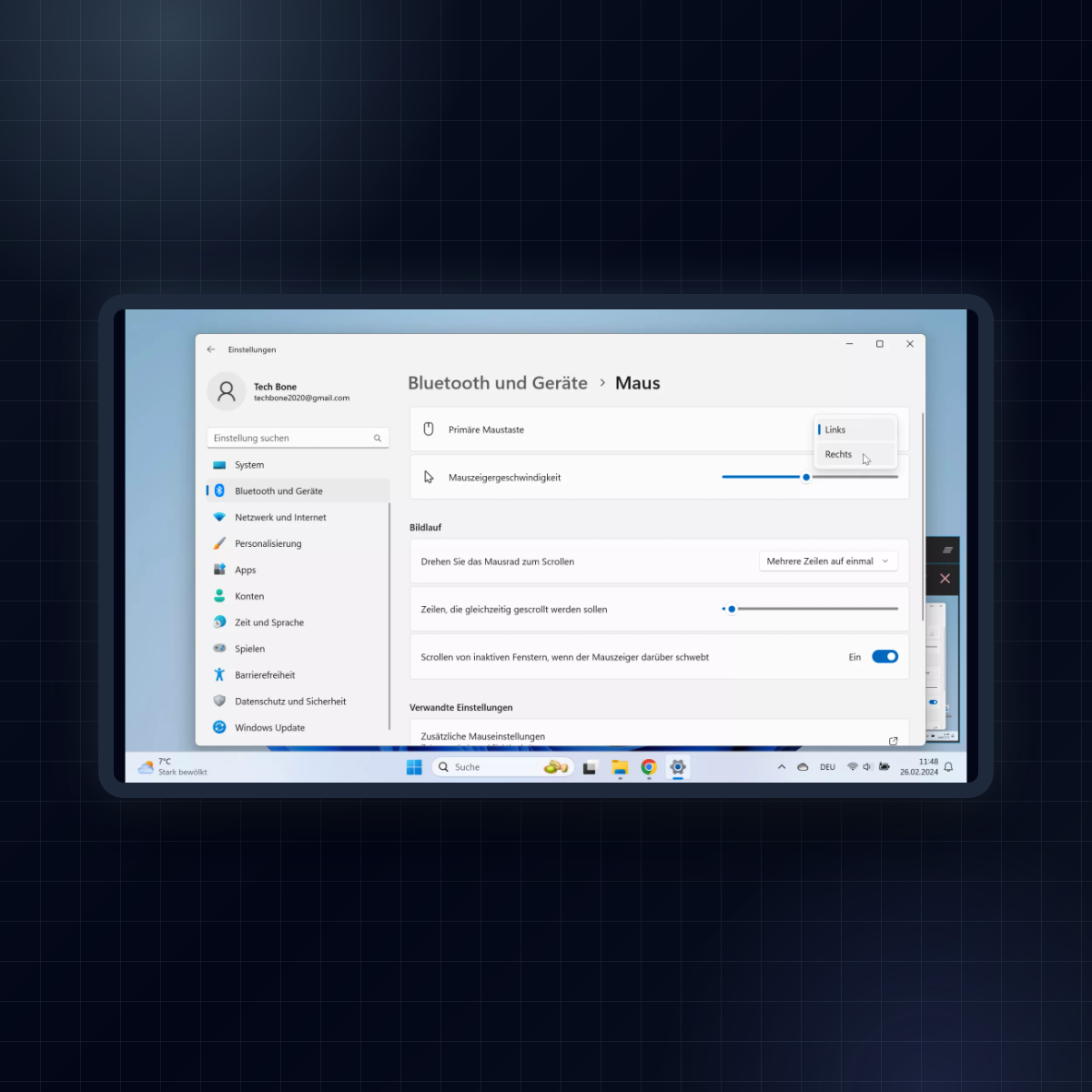Open the System settings category
Screen dimensions: 1092x1092
(298, 465)
